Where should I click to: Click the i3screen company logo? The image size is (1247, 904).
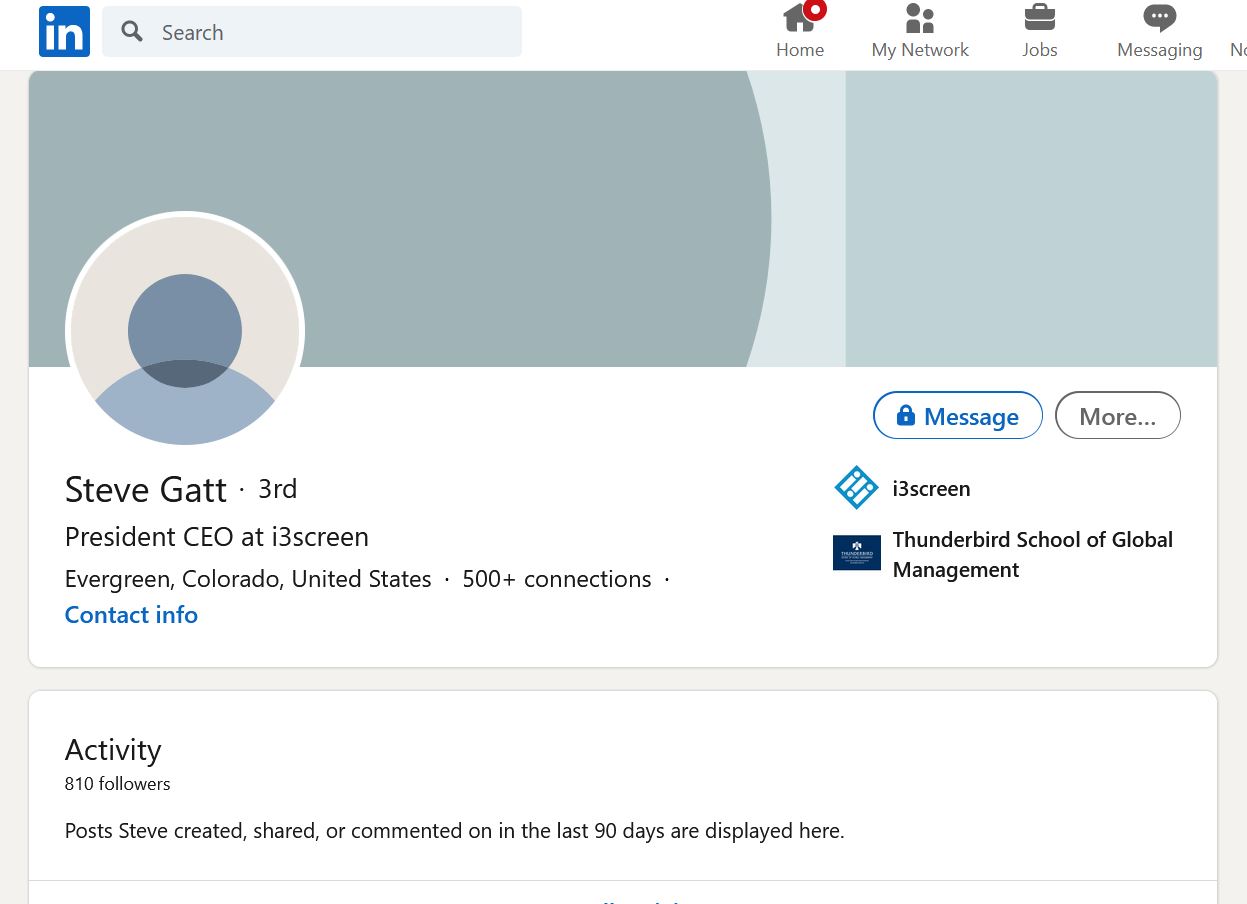pyautogui.click(x=856, y=488)
